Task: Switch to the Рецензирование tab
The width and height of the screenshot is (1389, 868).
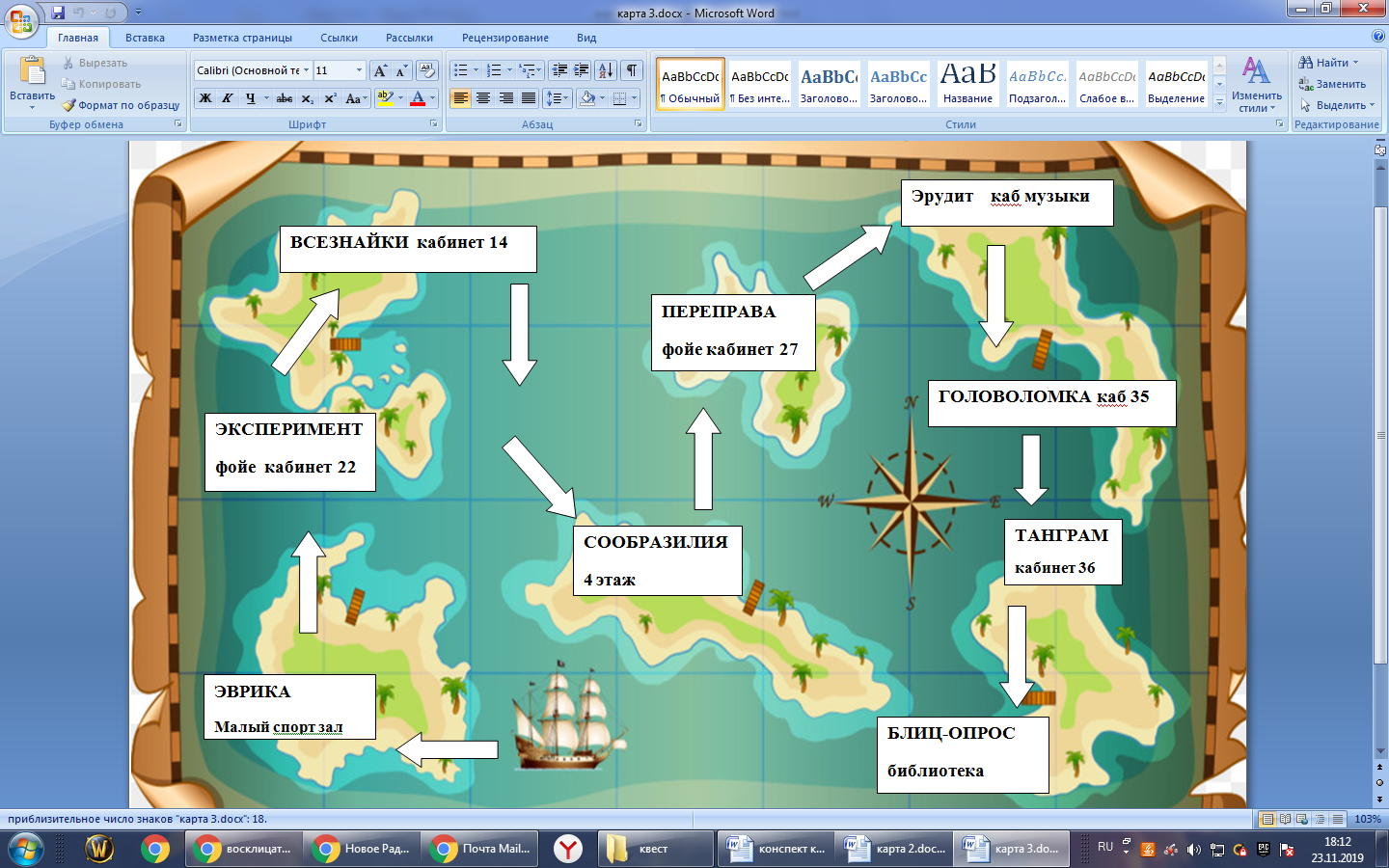Action: pos(504,38)
